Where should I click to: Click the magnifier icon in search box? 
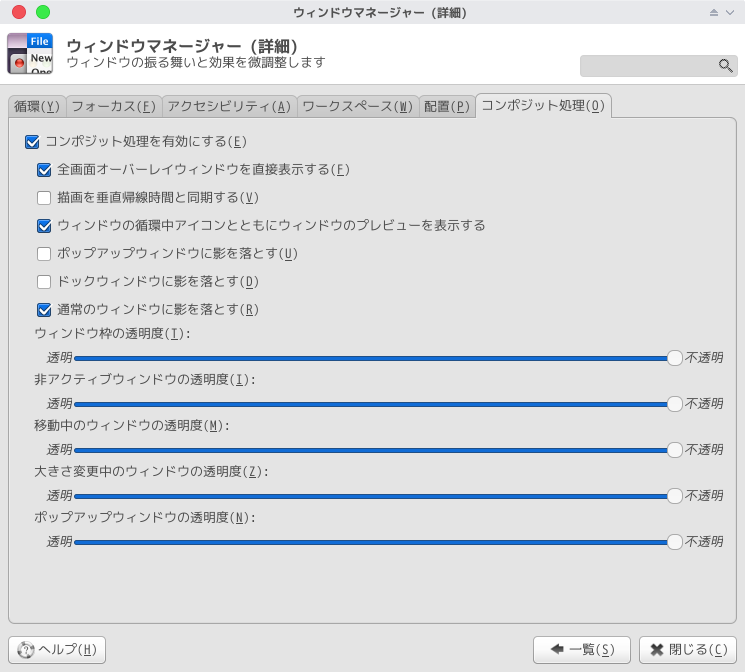pyautogui.click(x=725, y=66)
